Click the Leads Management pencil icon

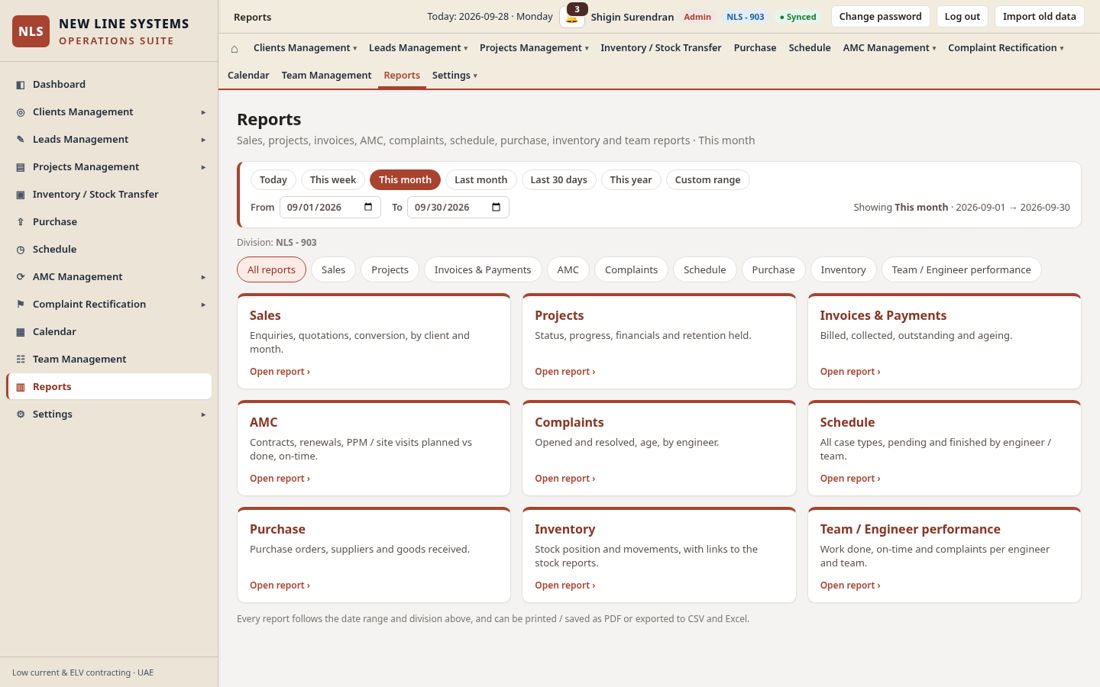click(20, 140)
